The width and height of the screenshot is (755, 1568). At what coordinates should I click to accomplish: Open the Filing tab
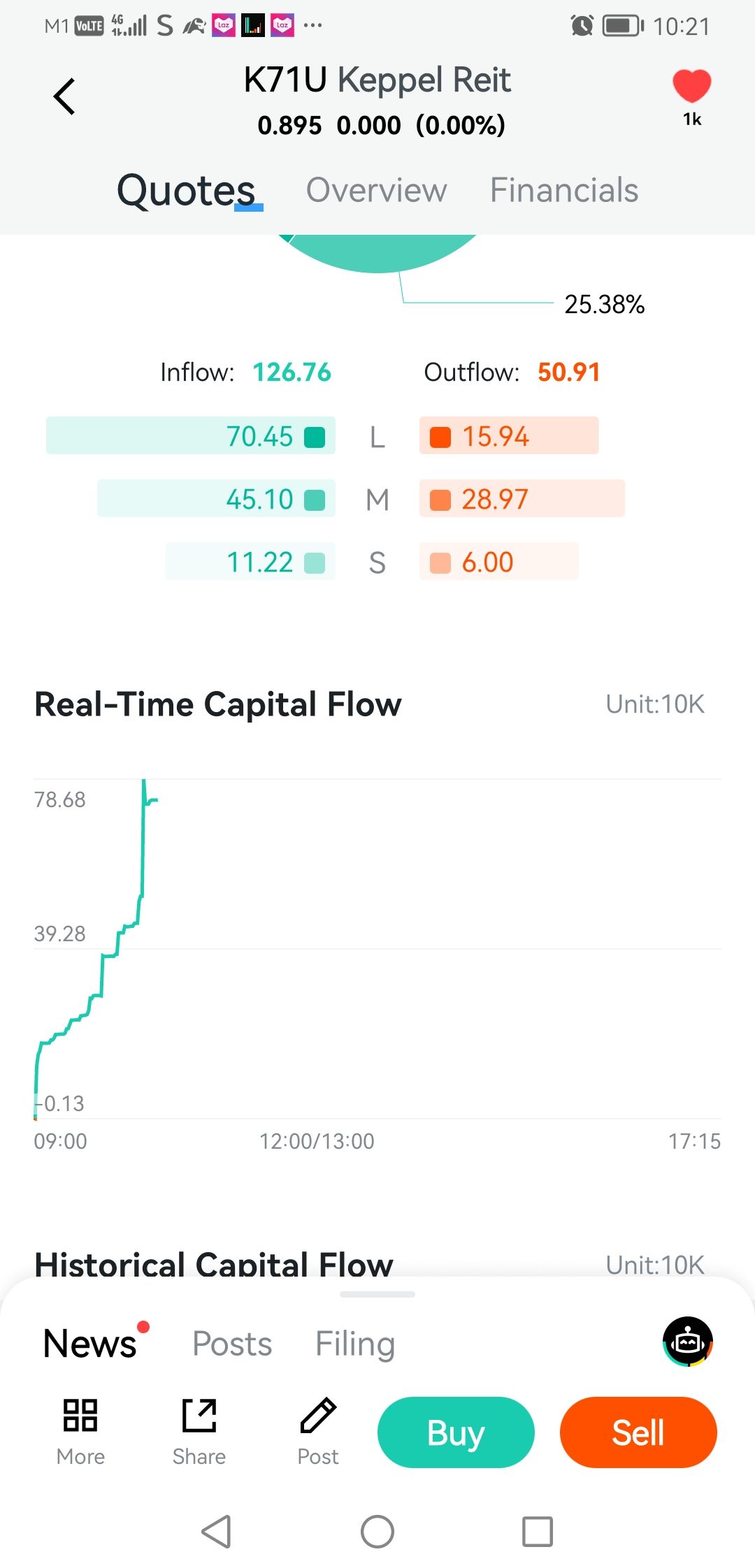point(355,1343)
